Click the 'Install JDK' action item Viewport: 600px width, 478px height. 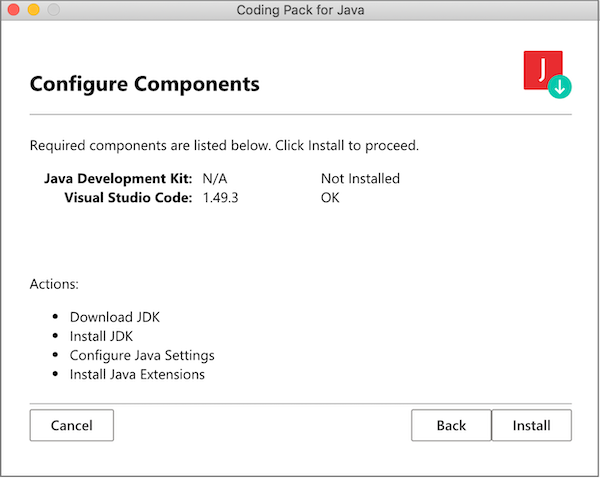point(101,336)
